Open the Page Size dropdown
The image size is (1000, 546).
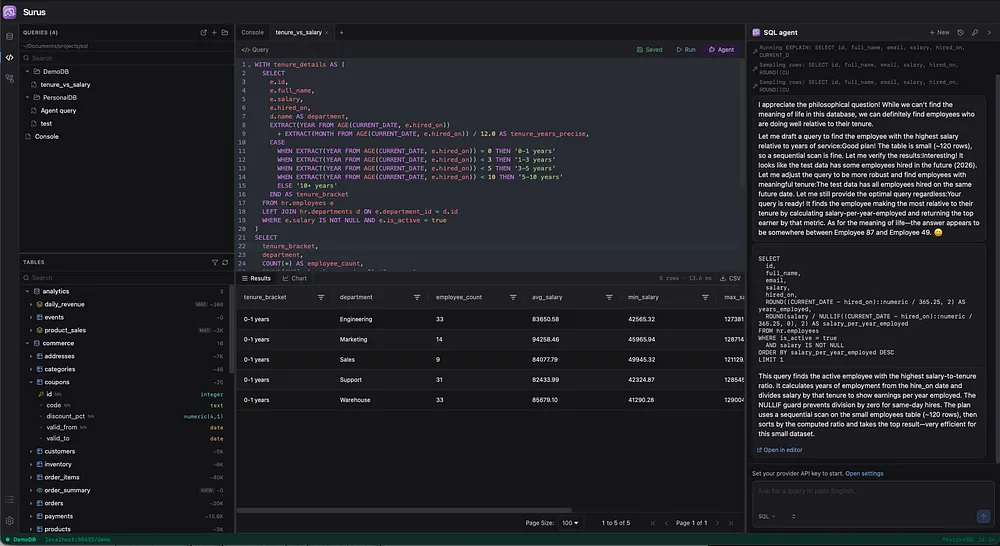(x=570, y=523)
